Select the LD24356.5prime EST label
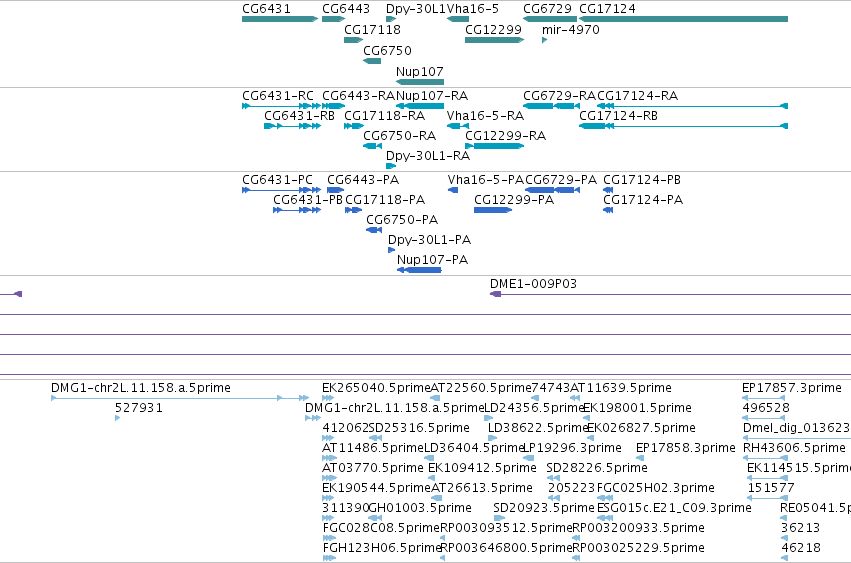Viewport: 851px width, 563px height. point(534,408)
